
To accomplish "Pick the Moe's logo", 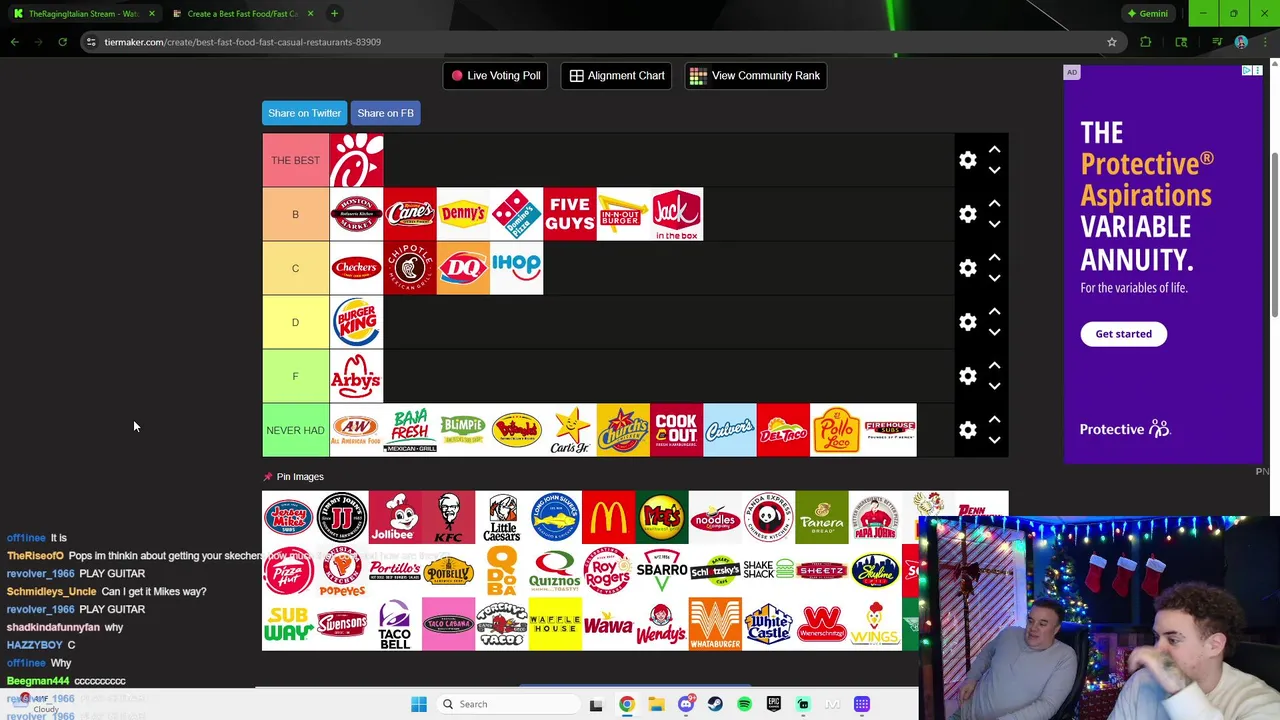I will 662,517.
